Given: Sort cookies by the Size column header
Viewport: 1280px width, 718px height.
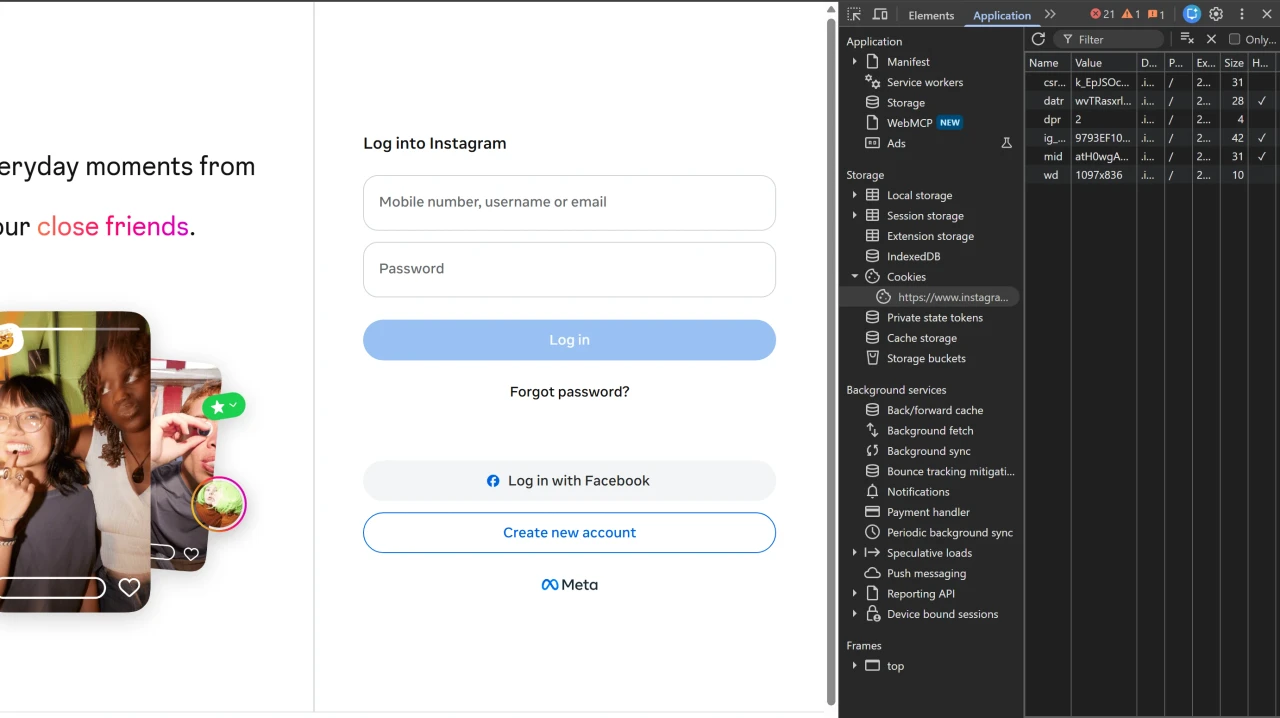Looking at the screenshot, I should click(1234, 63).
